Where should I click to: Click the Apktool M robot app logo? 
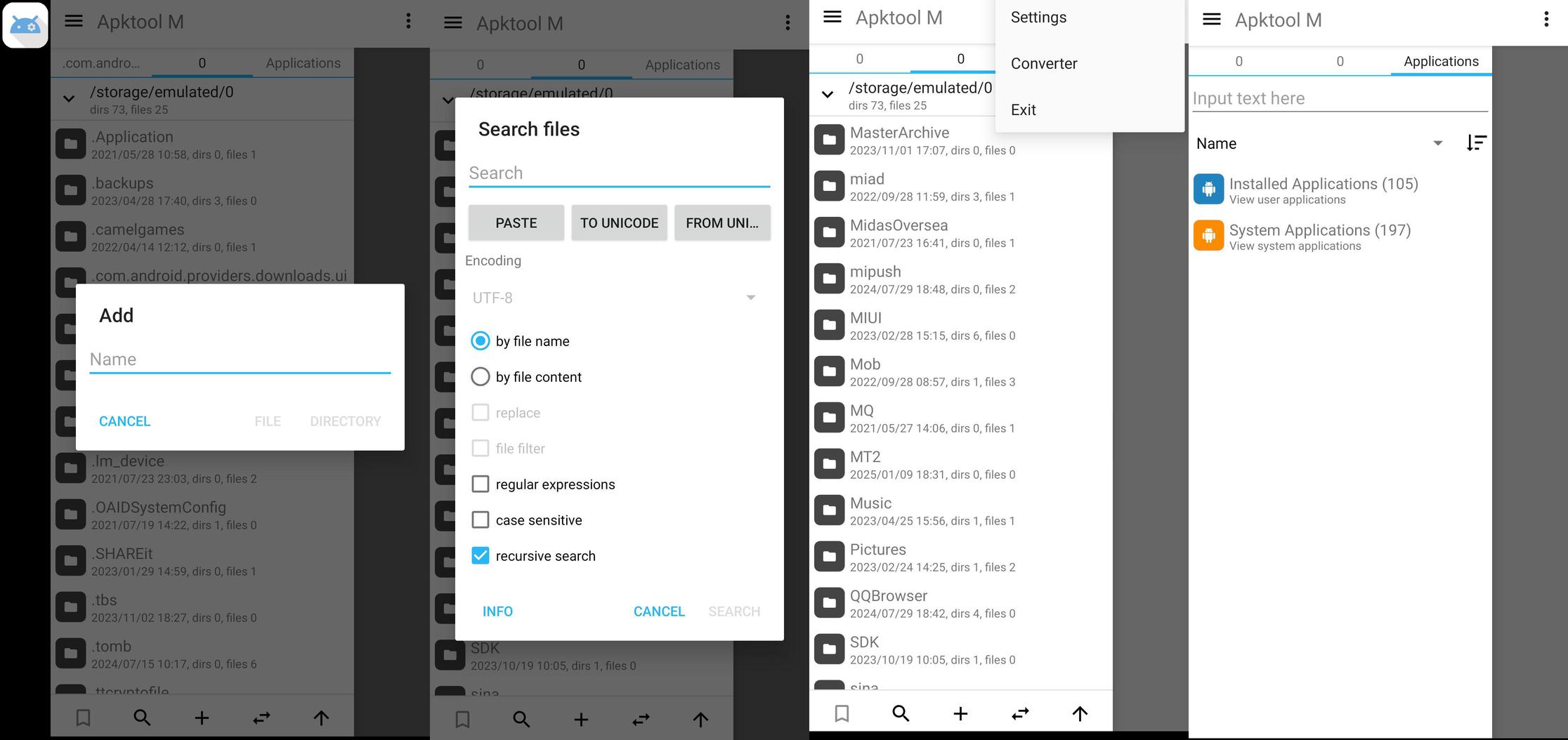[25, 25]
